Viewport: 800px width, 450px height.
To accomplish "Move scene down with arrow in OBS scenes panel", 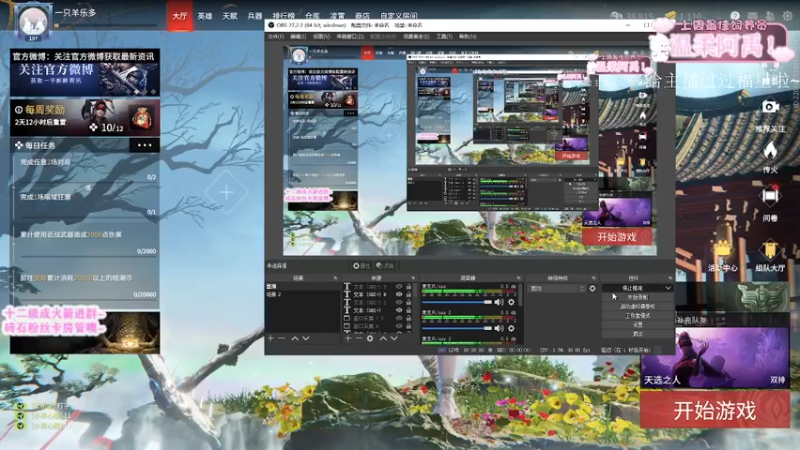I will pyautogui.click(x=306, y=338).
